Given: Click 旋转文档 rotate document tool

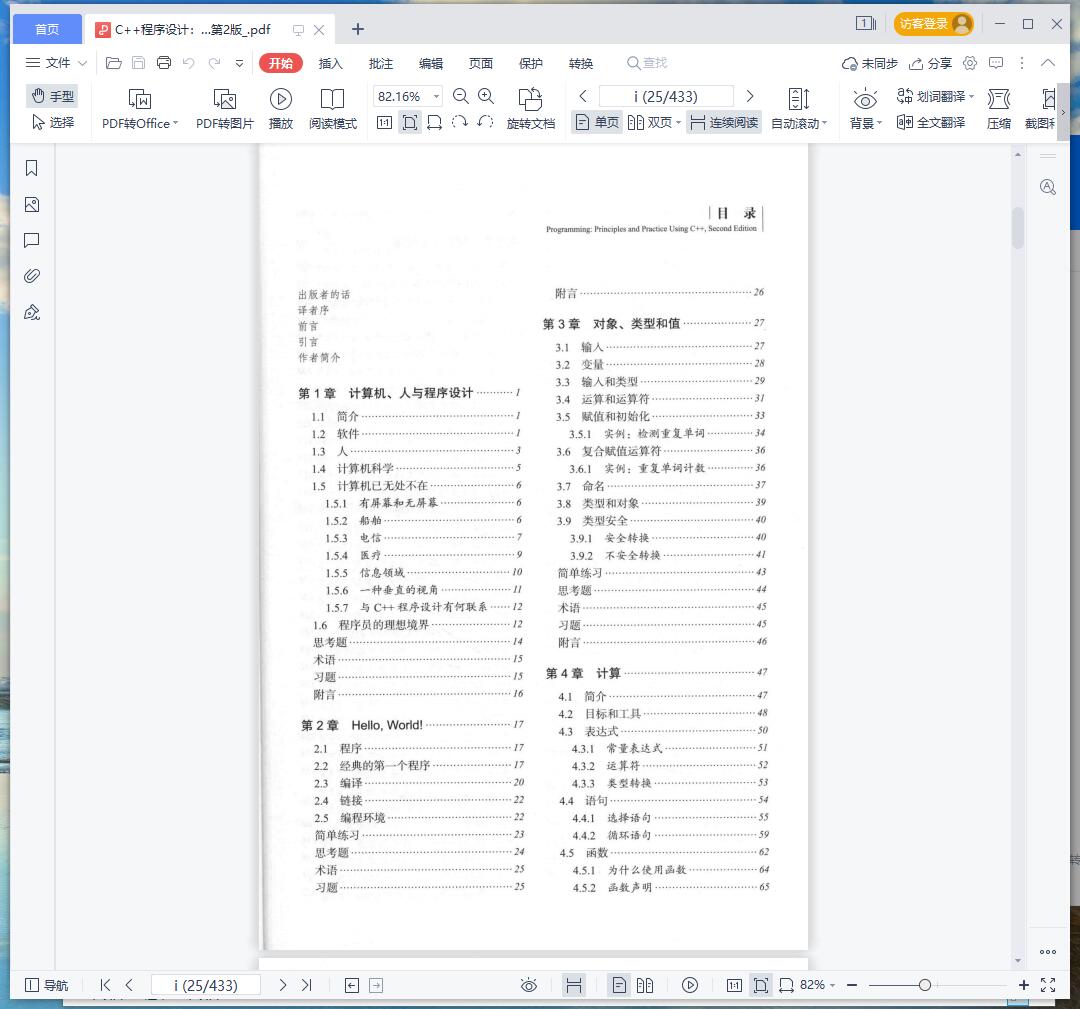Looking at the screenshot, I should pyautogui.click(x=530, y=109).
